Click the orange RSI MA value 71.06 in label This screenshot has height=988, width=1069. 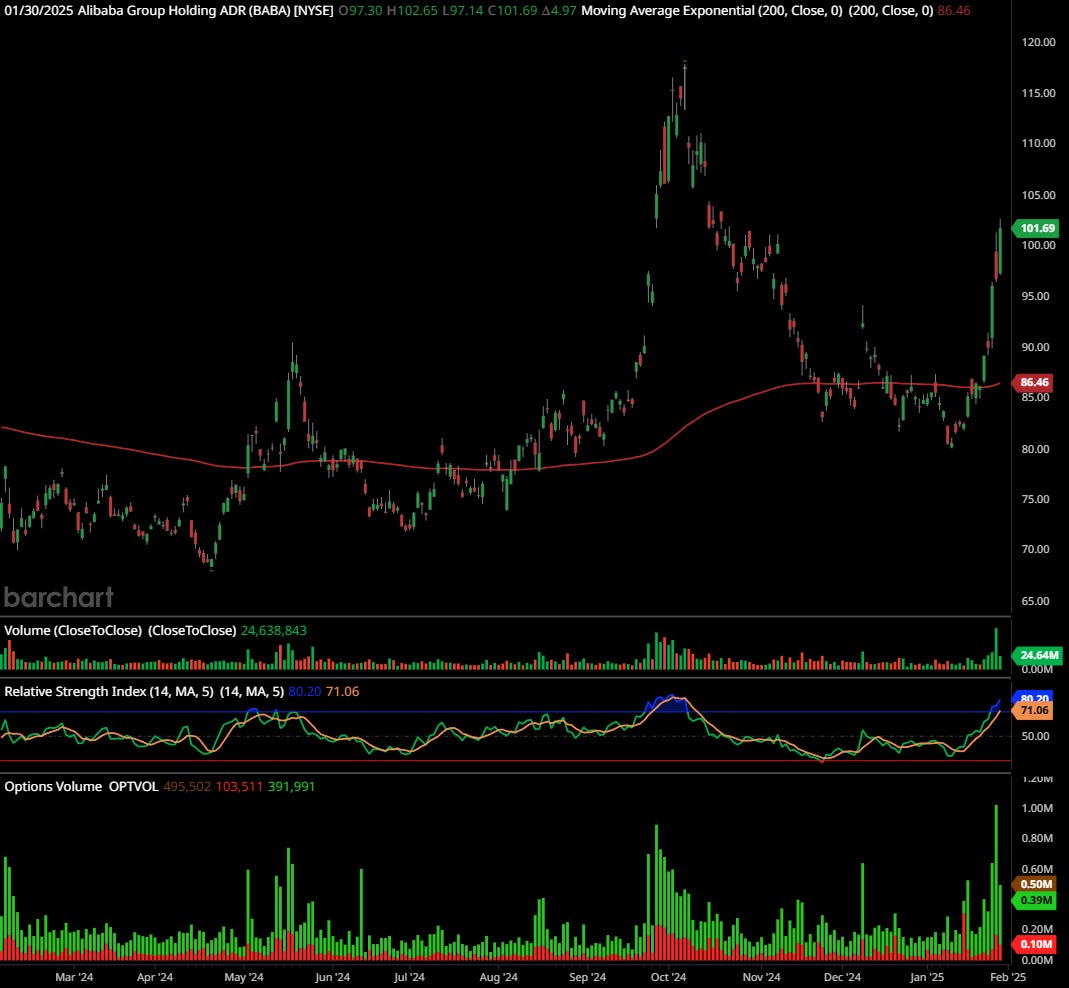[342, 691]
